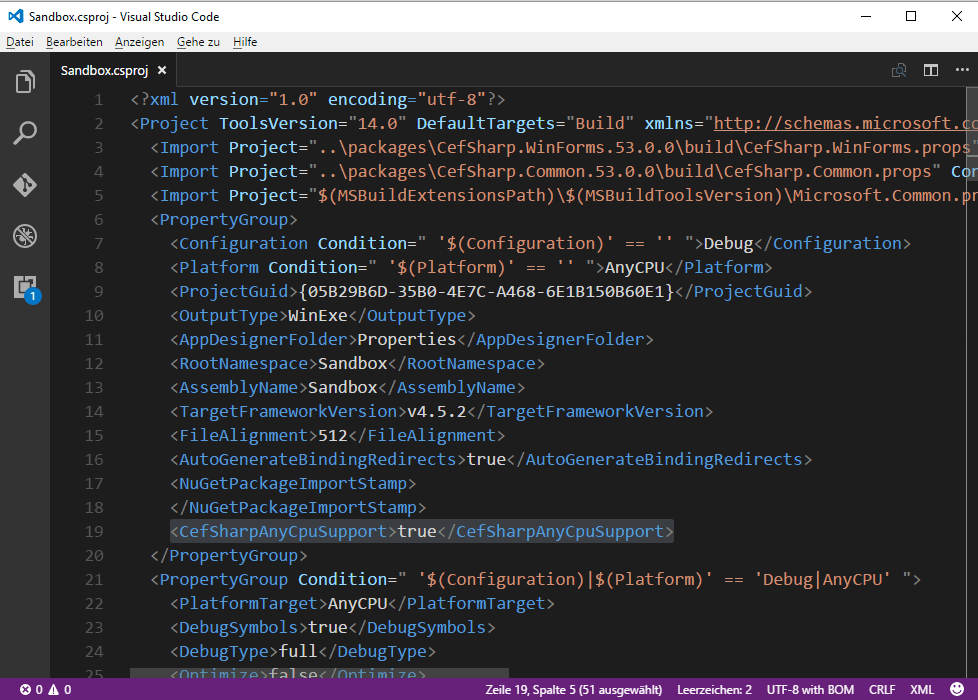Open the Explorer view in activity bar

click(25, 82)
